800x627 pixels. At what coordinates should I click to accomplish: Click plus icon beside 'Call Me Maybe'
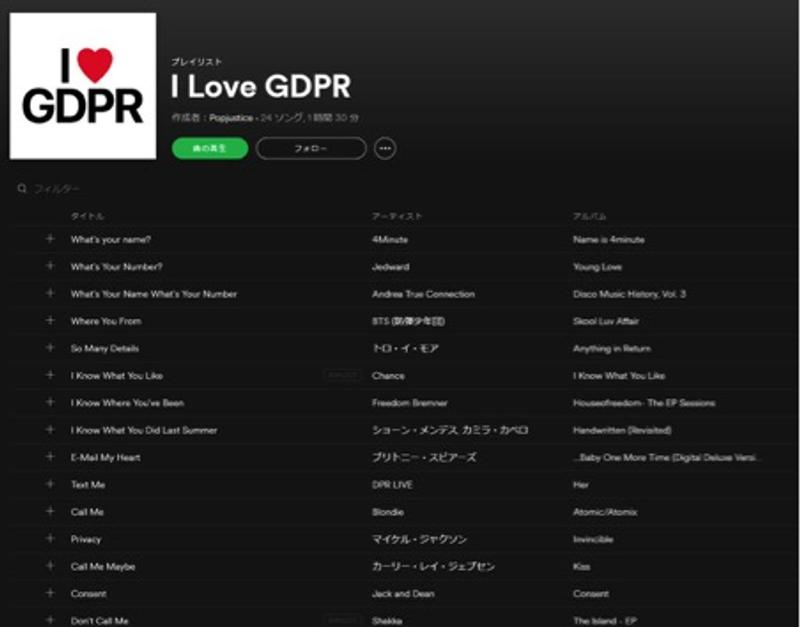(50, 566)
